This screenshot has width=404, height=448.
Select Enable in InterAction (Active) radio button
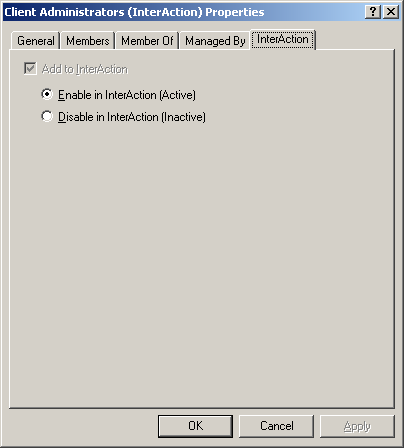pyautogui.click(x=47, y=95)
